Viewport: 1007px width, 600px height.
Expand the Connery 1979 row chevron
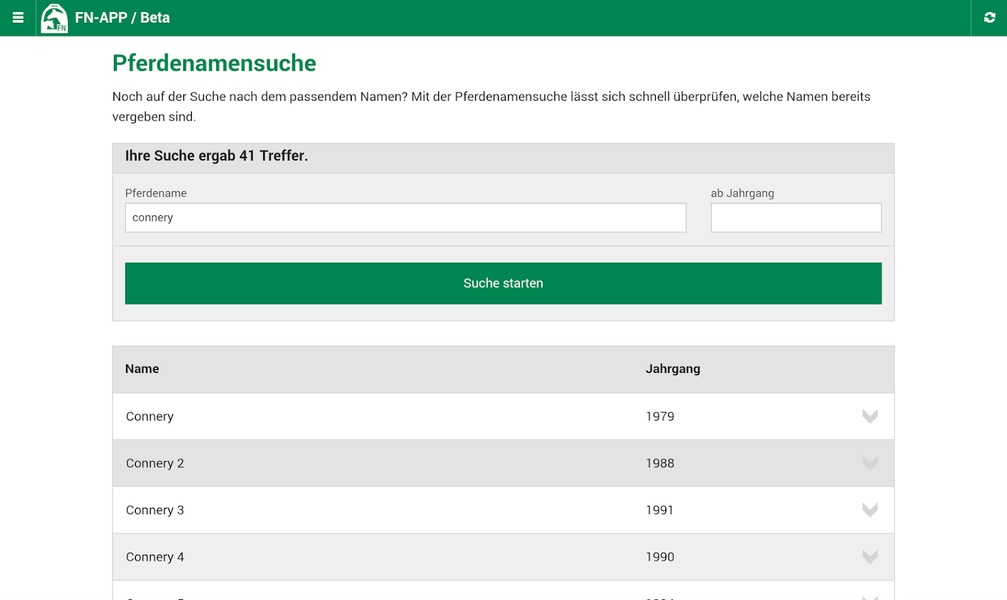coord(870,416)
